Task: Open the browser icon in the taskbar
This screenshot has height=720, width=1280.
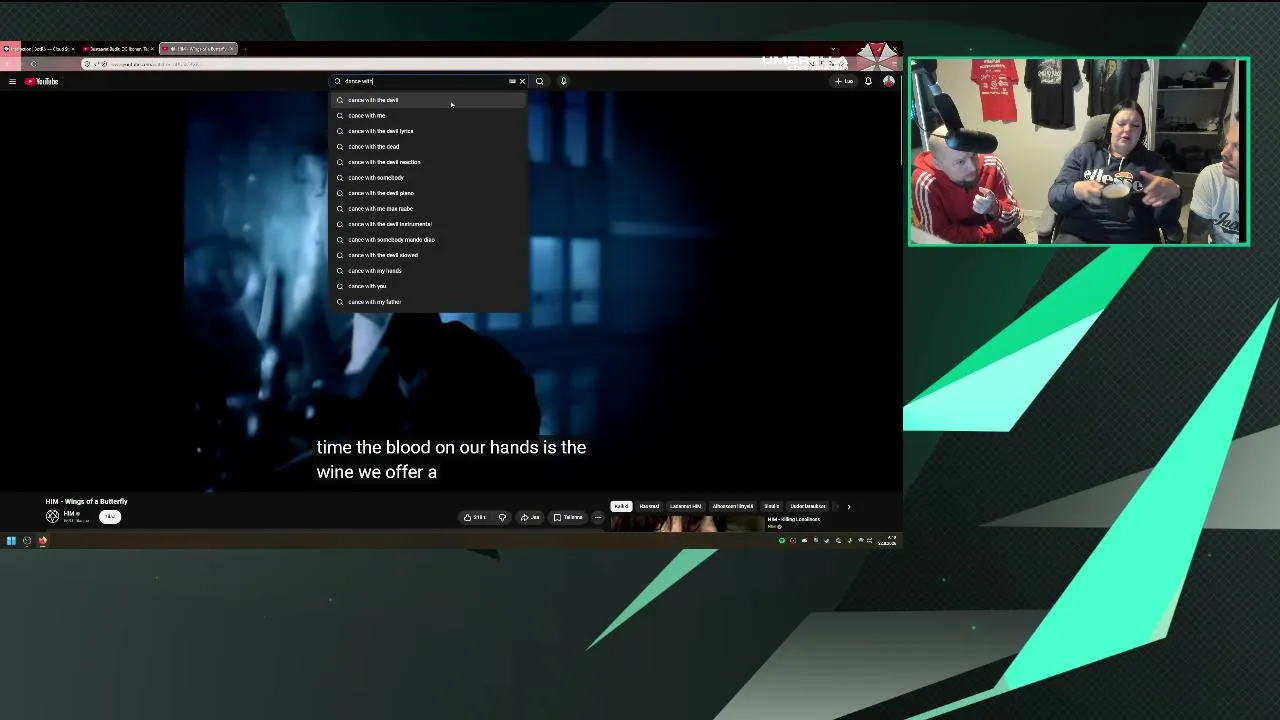Action: (42, 541)
